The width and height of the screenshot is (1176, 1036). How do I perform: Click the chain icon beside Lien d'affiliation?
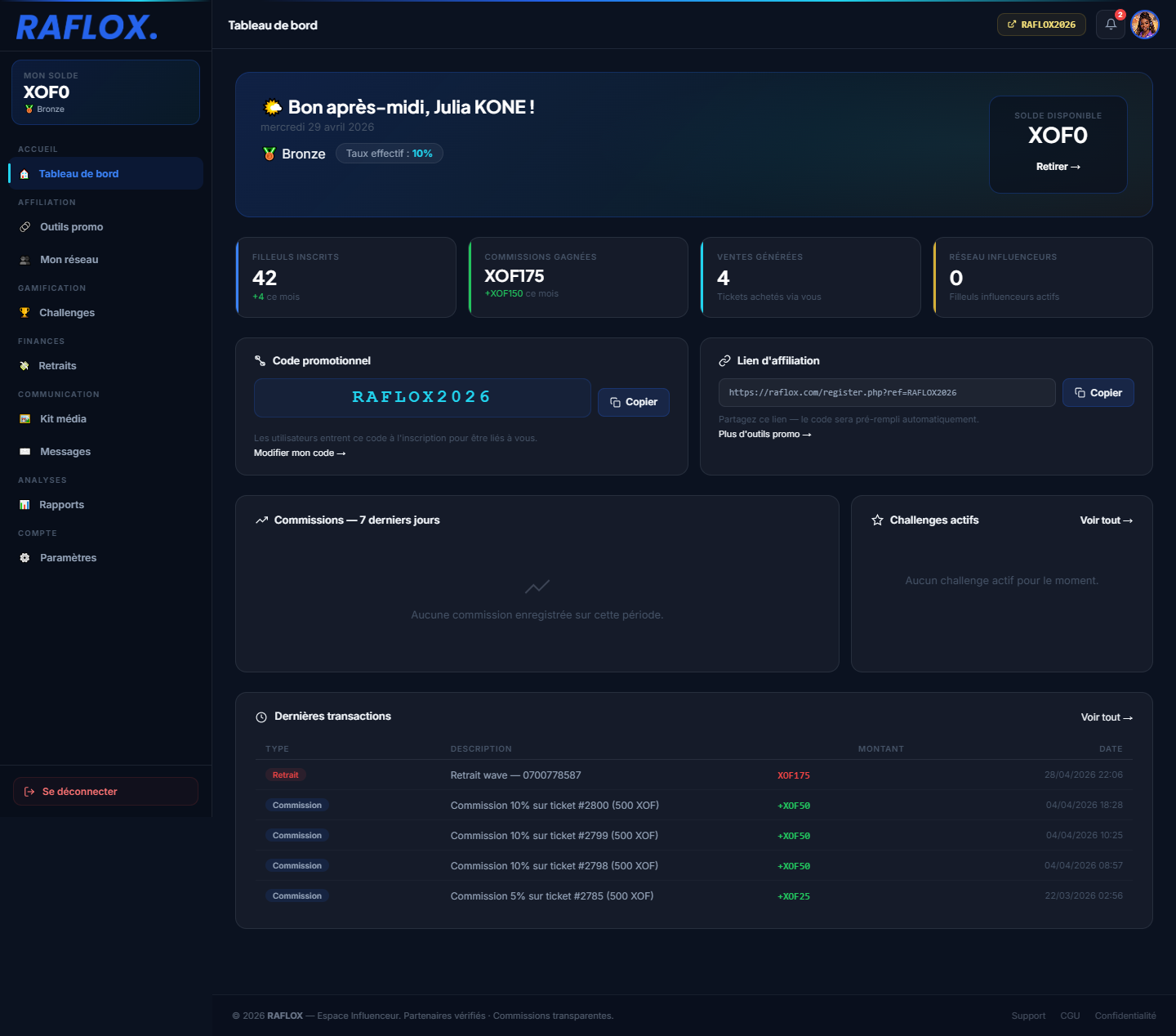click(x=724, y=361)
